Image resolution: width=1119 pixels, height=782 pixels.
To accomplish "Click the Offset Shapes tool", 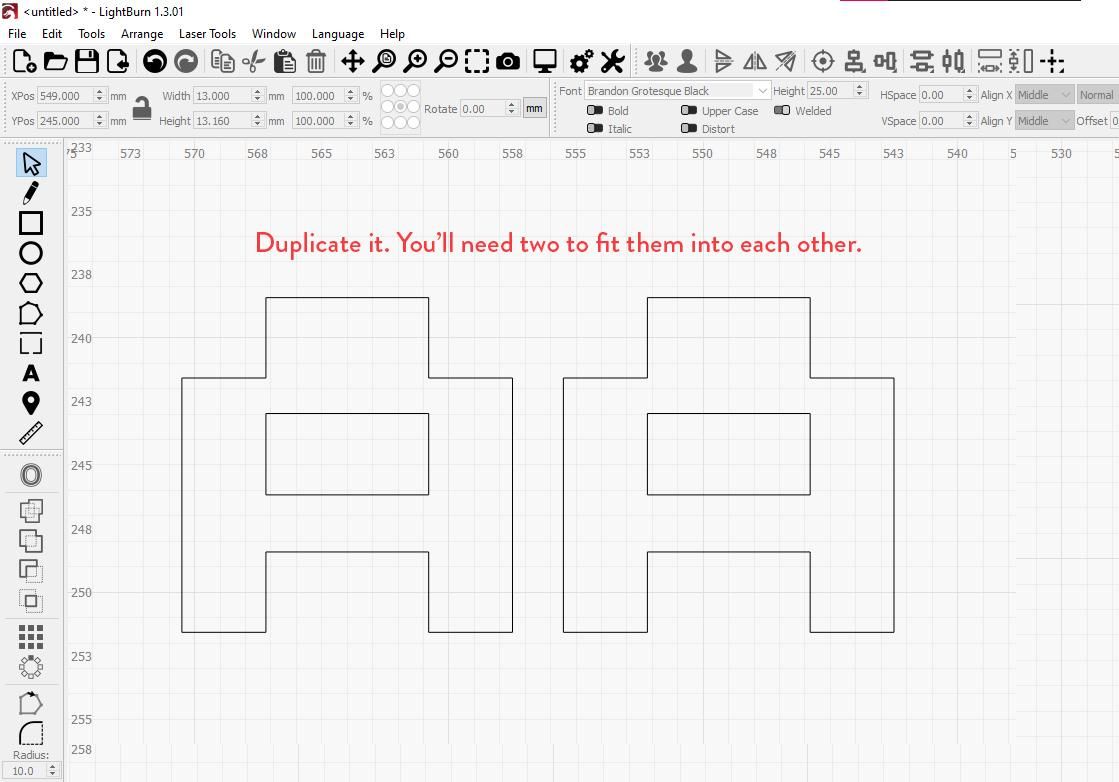I will click(30, 475).
